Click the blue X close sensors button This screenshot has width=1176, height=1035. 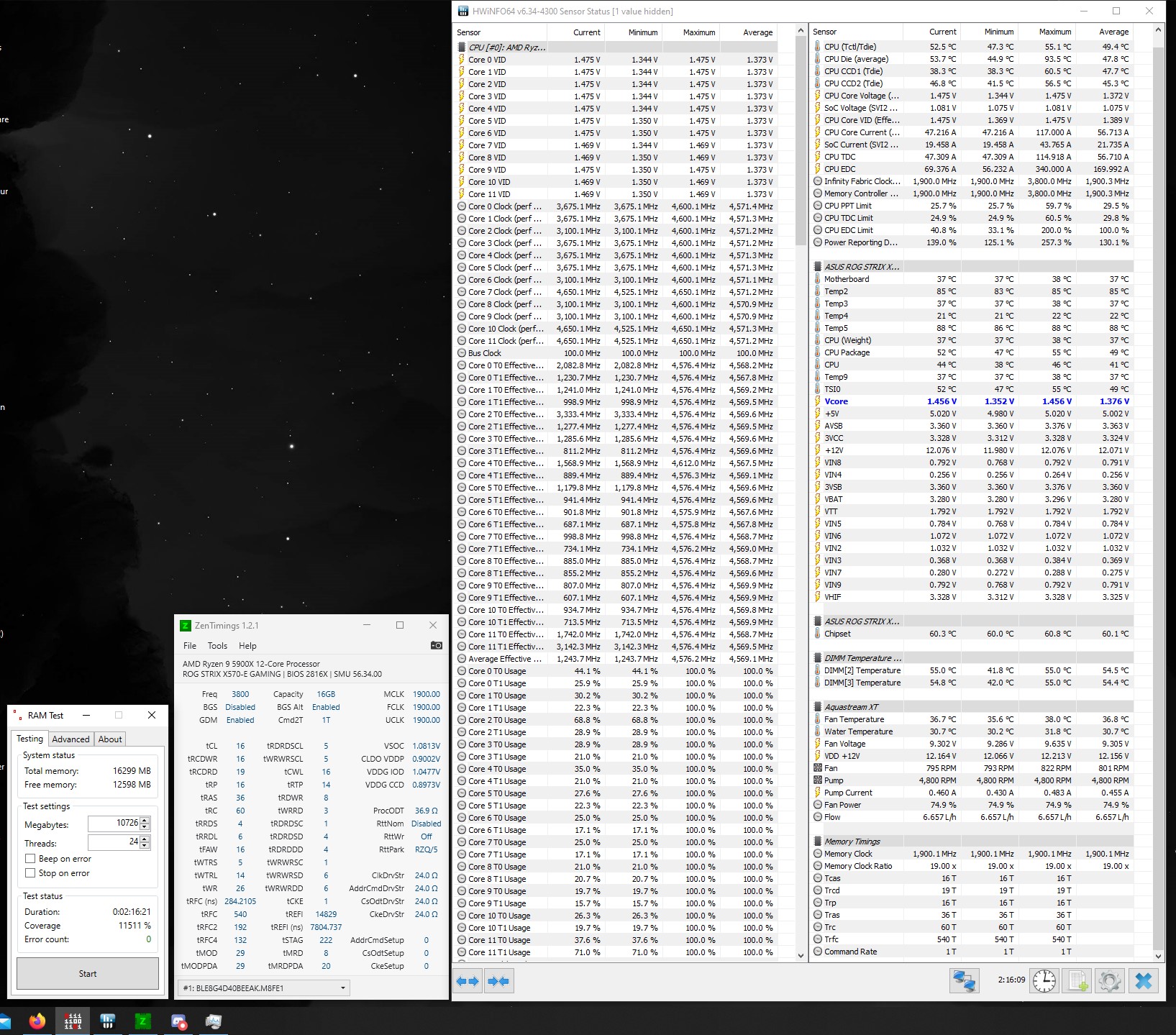1144,981
